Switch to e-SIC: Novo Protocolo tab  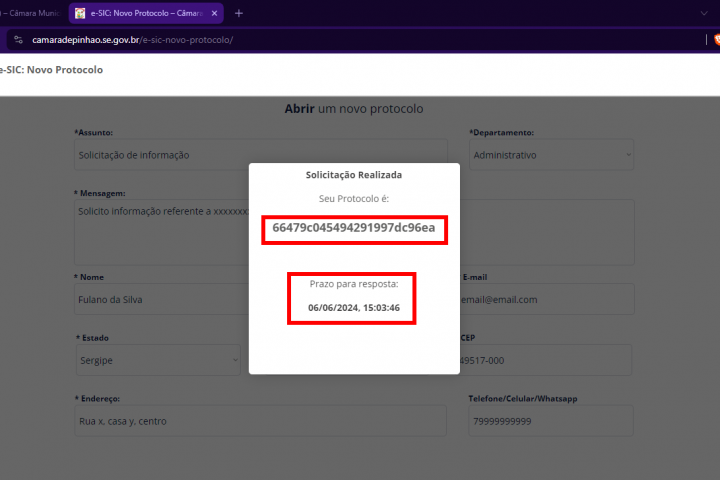click(147, 13)
